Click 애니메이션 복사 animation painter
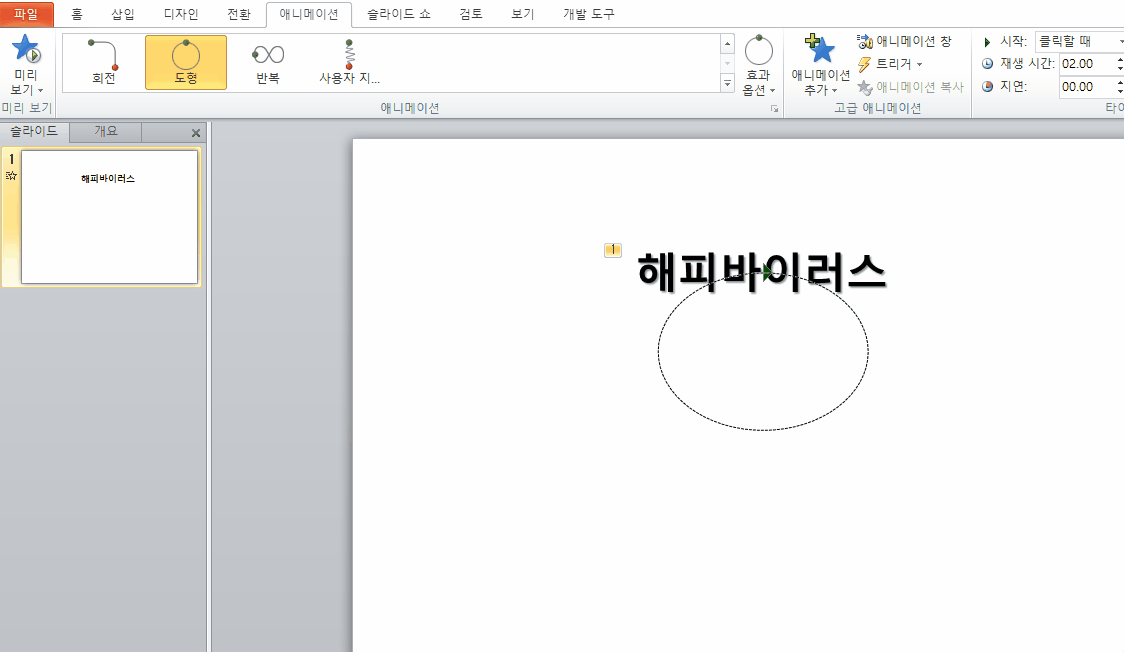 [x=910, y=87]
